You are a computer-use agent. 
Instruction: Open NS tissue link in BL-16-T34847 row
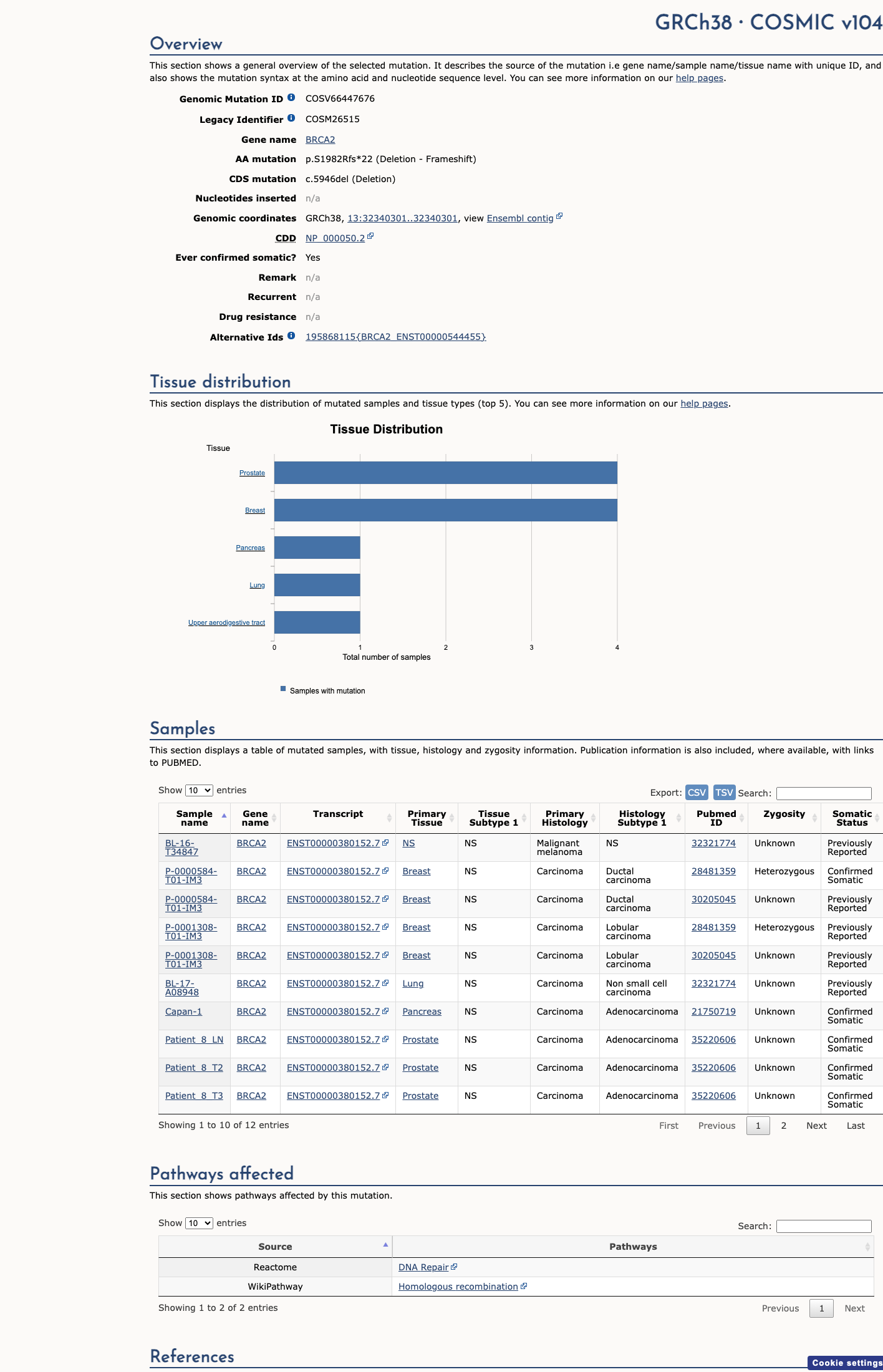pyautogui.click(x=408, y=843)
